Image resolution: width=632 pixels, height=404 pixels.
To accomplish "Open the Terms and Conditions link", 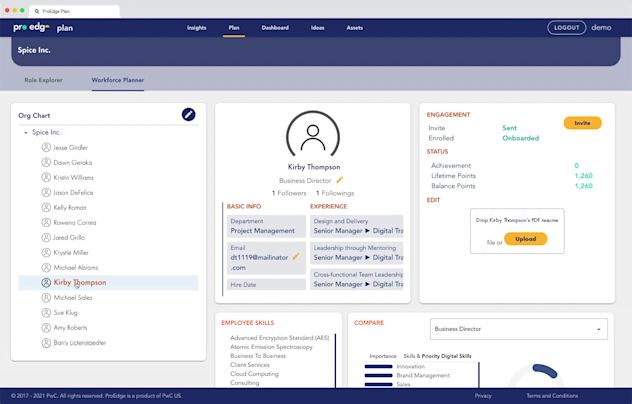I will pos(552,396).
